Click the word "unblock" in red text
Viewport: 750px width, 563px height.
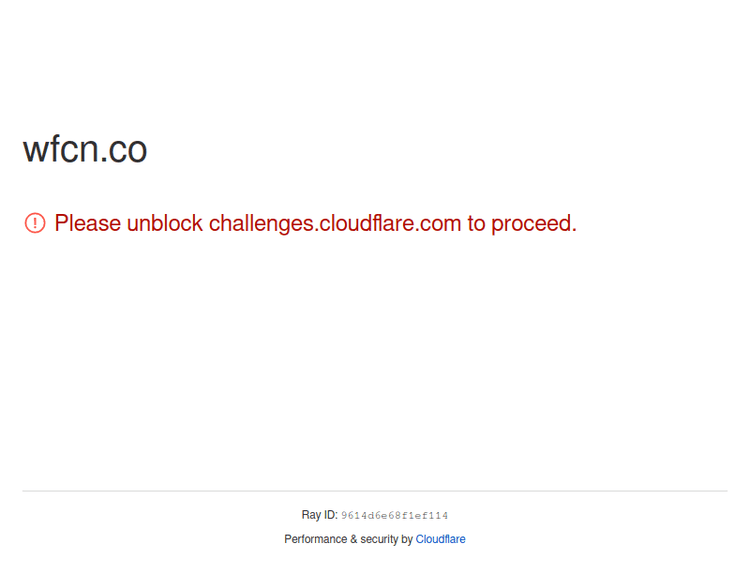click(x=164, y=223)
